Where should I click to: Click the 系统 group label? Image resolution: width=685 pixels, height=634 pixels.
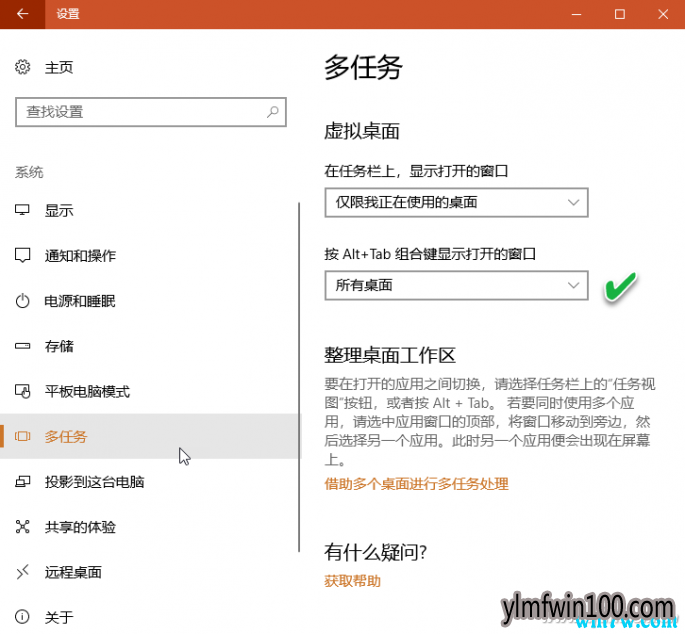pos(29,172)
